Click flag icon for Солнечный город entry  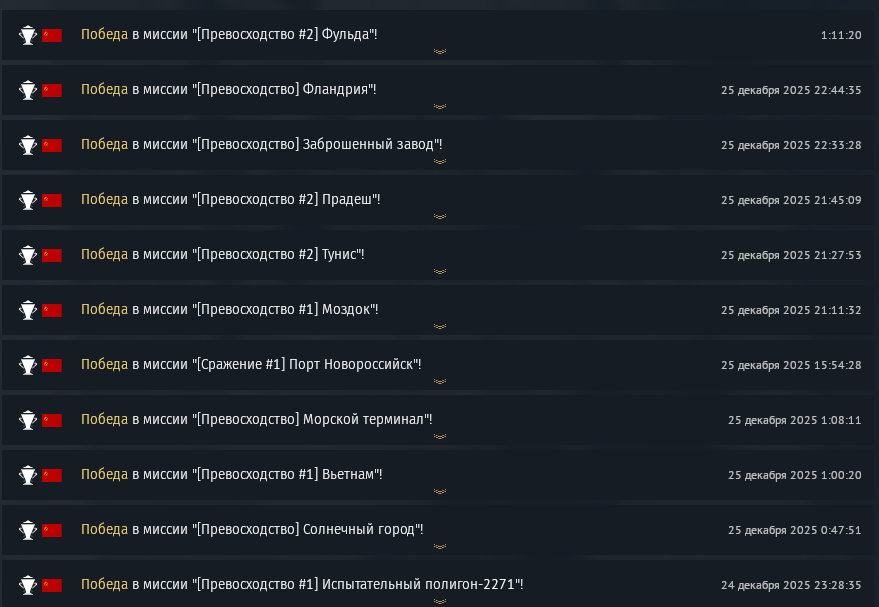point(52,530)
